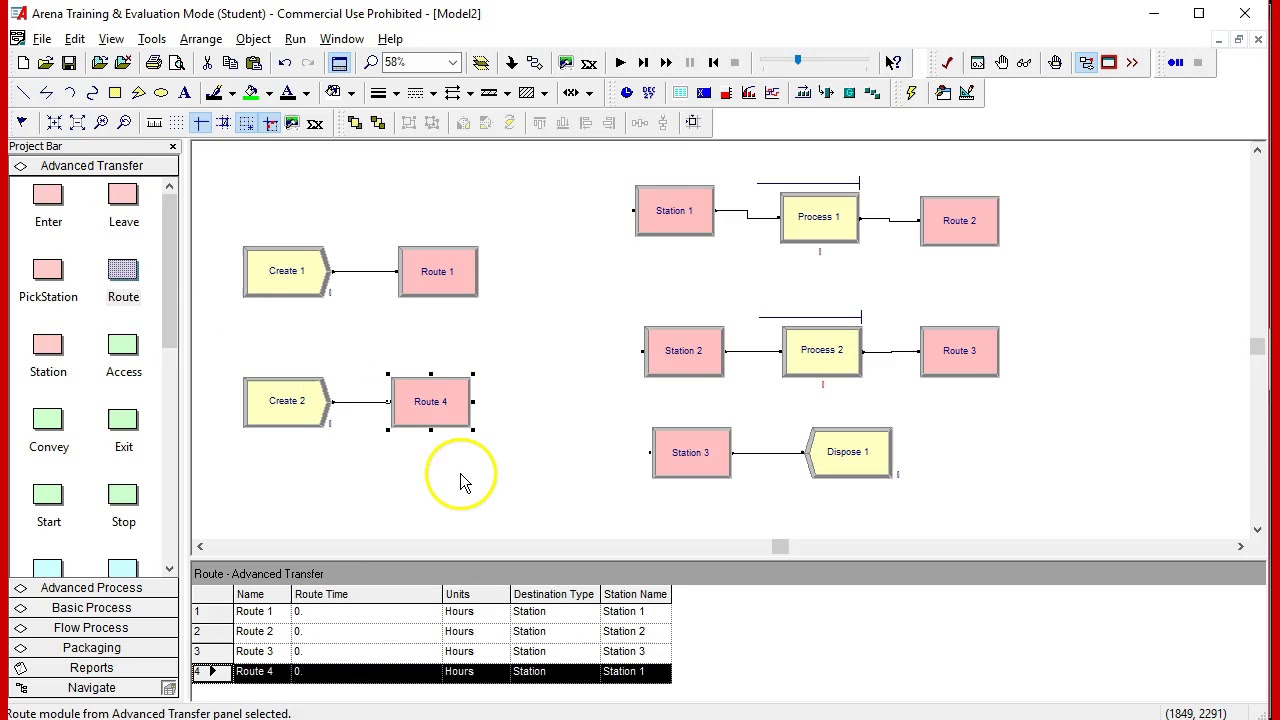The image size is (1280, 720).
Task: Toggle the animate connectors button
Action: pyautogui.click(x=1086, y=63)
